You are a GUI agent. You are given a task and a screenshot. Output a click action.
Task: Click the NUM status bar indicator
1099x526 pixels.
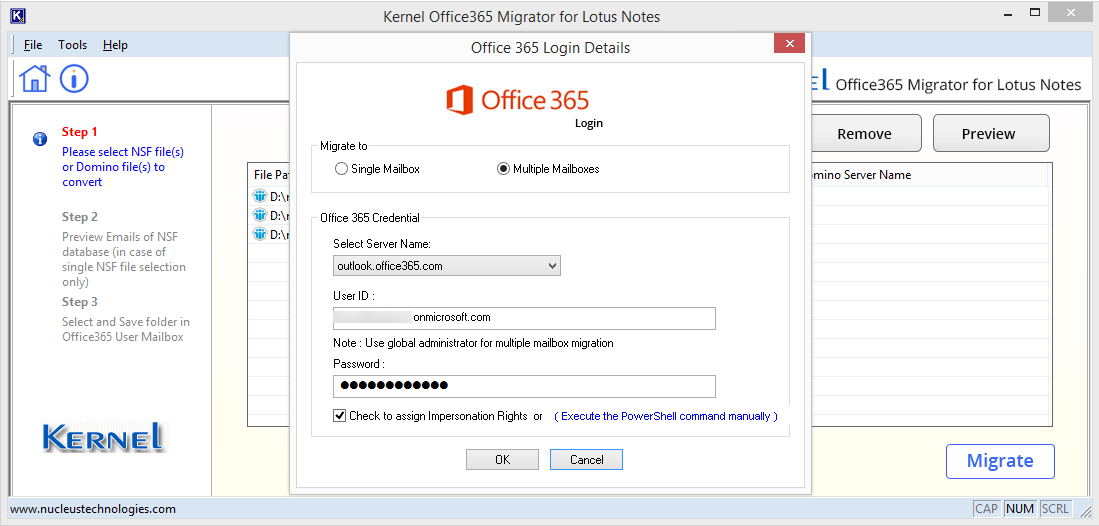point(1020,509)
